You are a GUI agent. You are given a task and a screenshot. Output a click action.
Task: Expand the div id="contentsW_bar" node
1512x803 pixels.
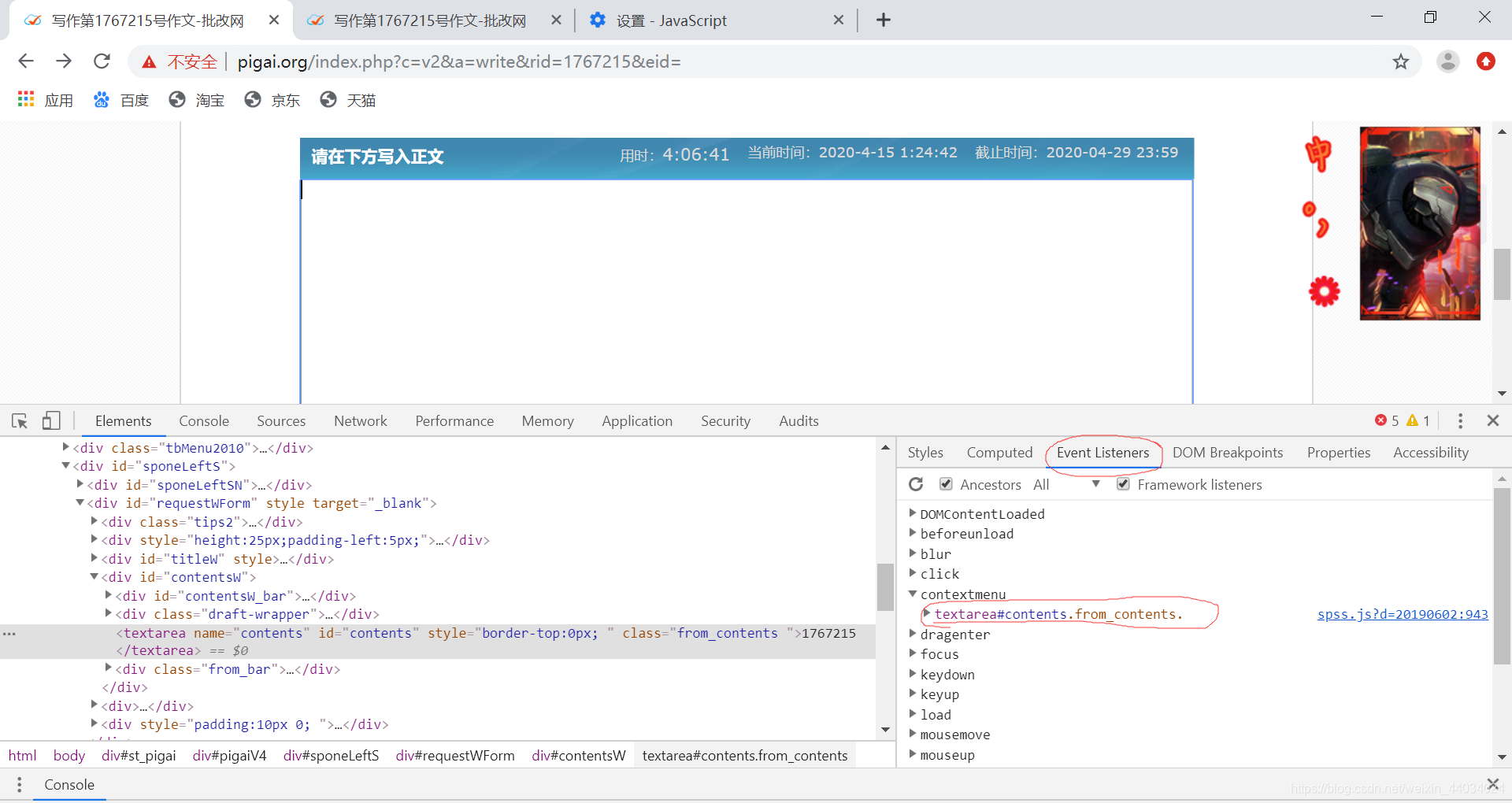(109, 595)
